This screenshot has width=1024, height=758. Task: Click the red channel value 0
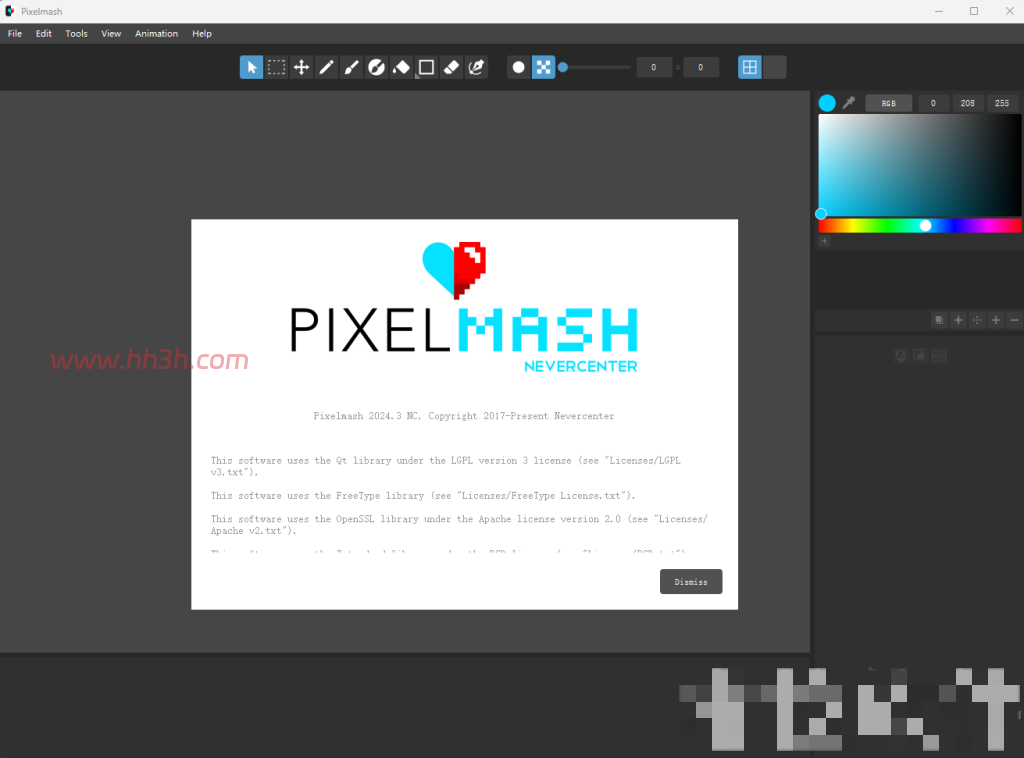pos(933,103)
